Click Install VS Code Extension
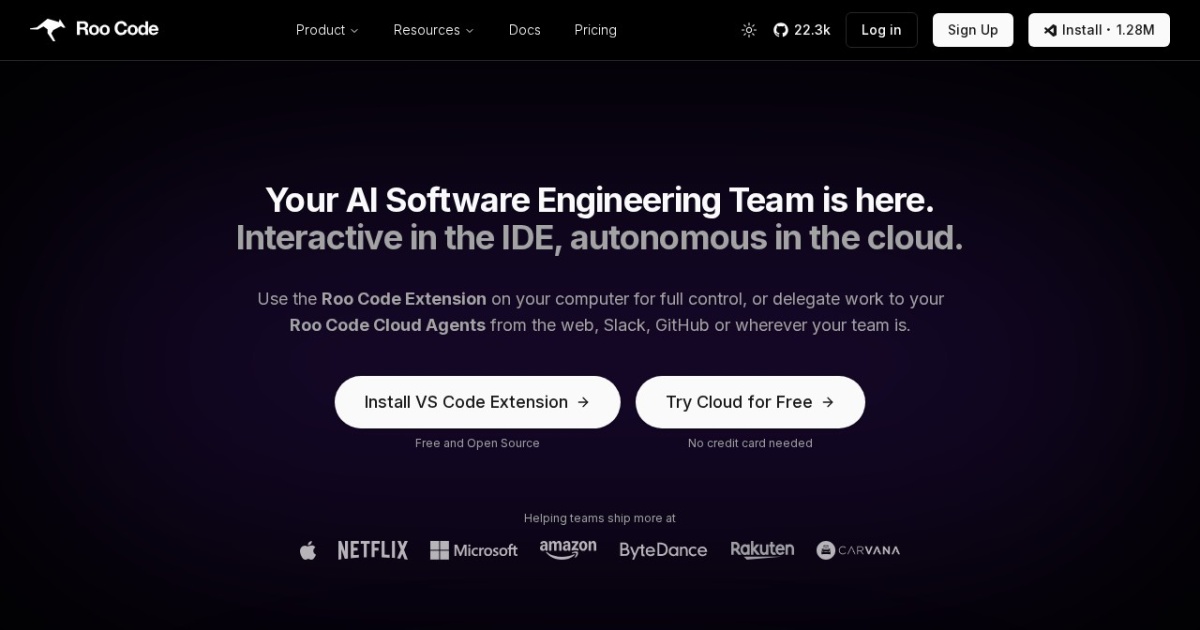Screen dimensions: 1200x630 (477, 402)
